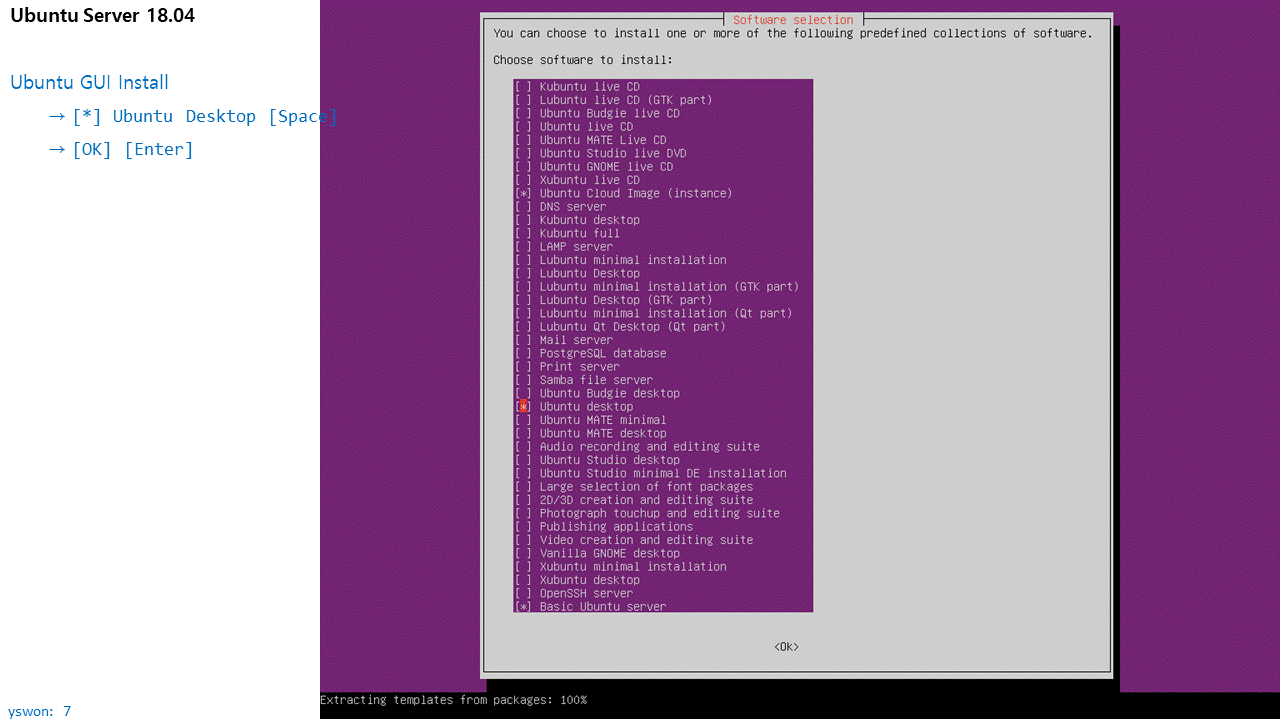Select 'Lubuntu minimal installation (GTK part)' row
The image size is (1280, 720).
663,287
